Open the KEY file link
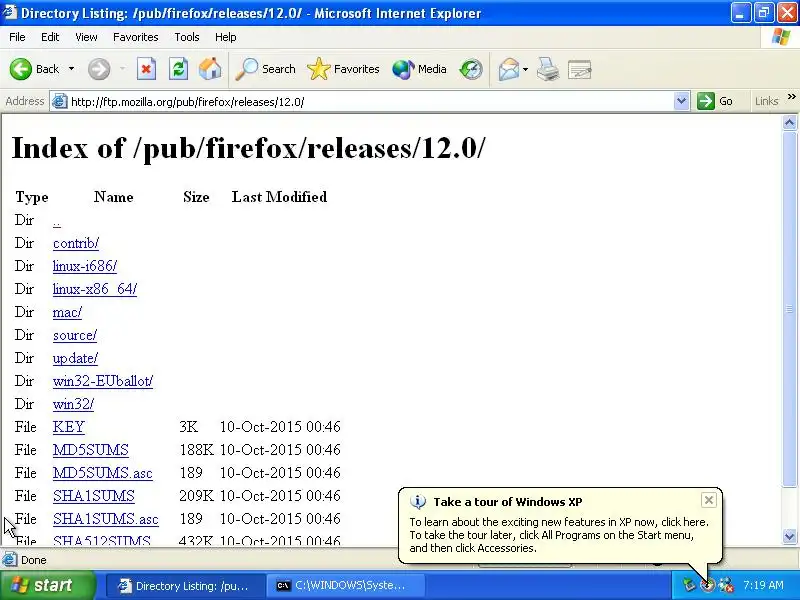800x600 pixels. point(68,427)
